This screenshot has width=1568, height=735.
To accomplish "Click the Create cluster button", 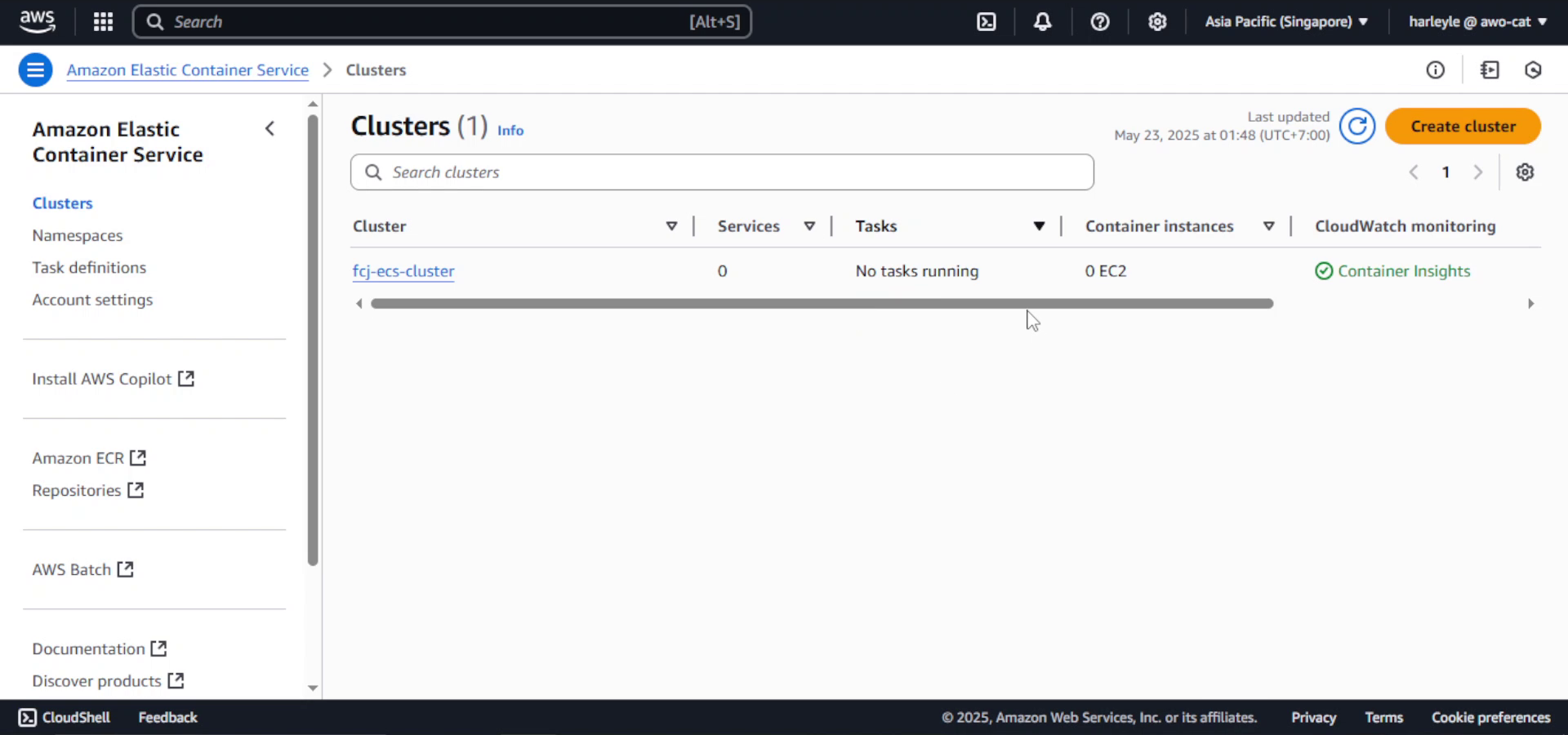I will (x=1463, y=127).
